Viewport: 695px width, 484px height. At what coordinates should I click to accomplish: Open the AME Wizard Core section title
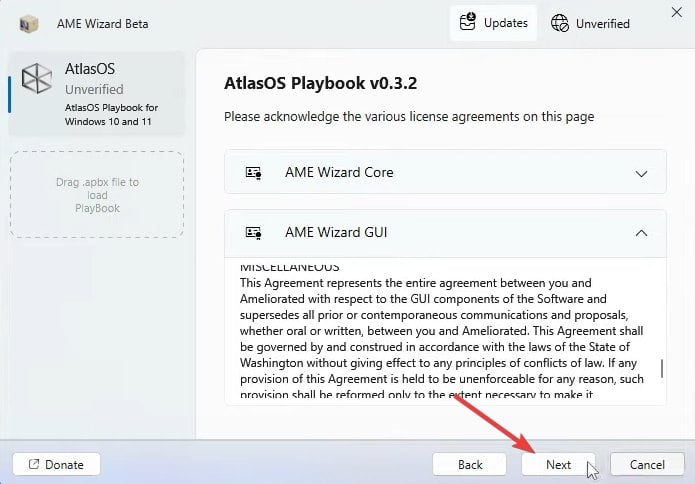point(339,172)
